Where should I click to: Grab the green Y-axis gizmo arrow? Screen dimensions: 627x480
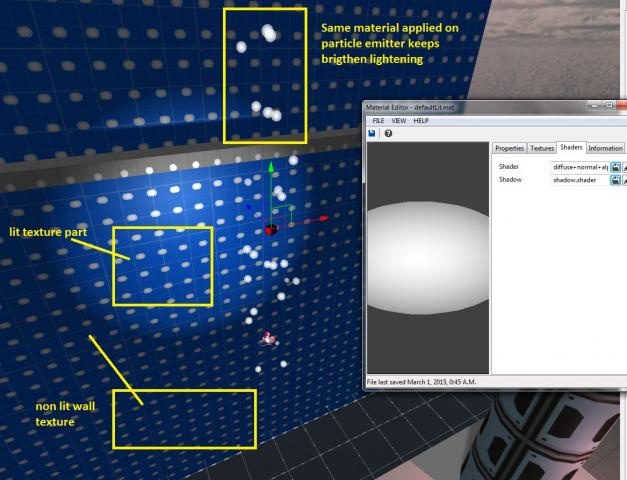coord(270,171)
